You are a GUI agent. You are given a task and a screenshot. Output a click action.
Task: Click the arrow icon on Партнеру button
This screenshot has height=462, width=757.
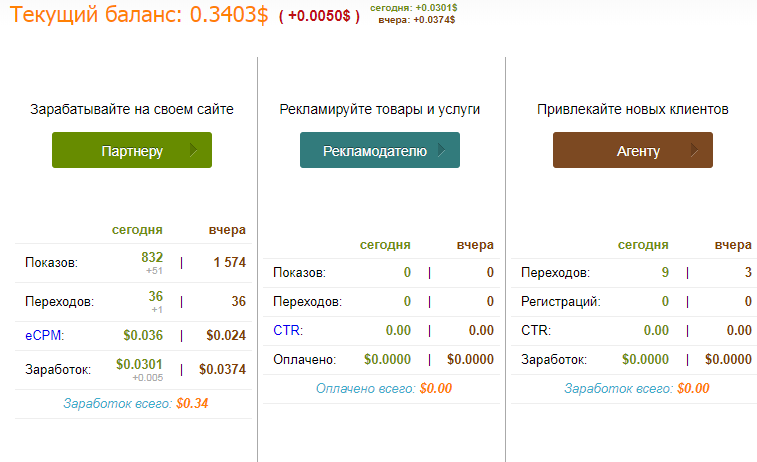coord(193,151)
